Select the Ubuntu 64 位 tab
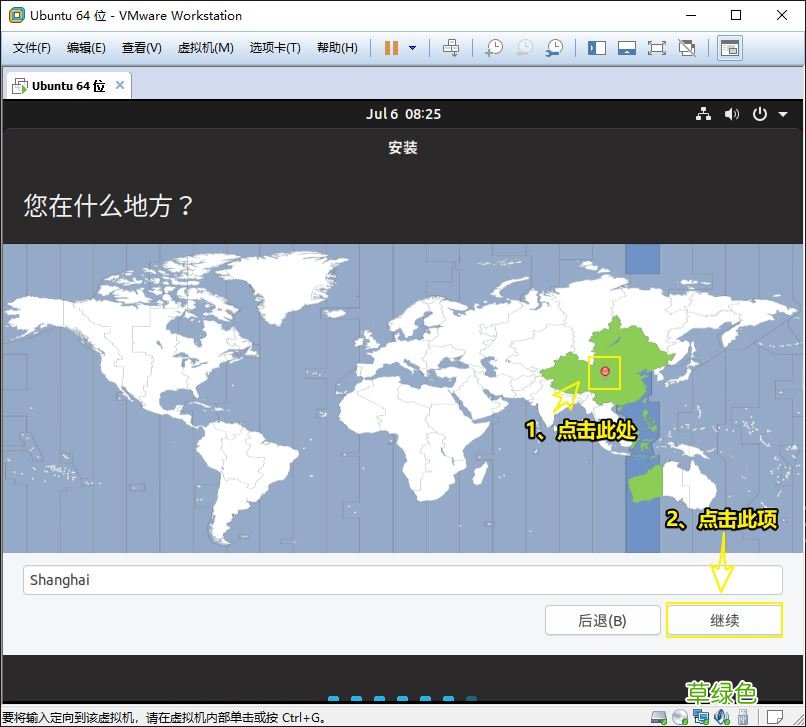This screenshot has width=806, height=727. [x=68, y=86]
